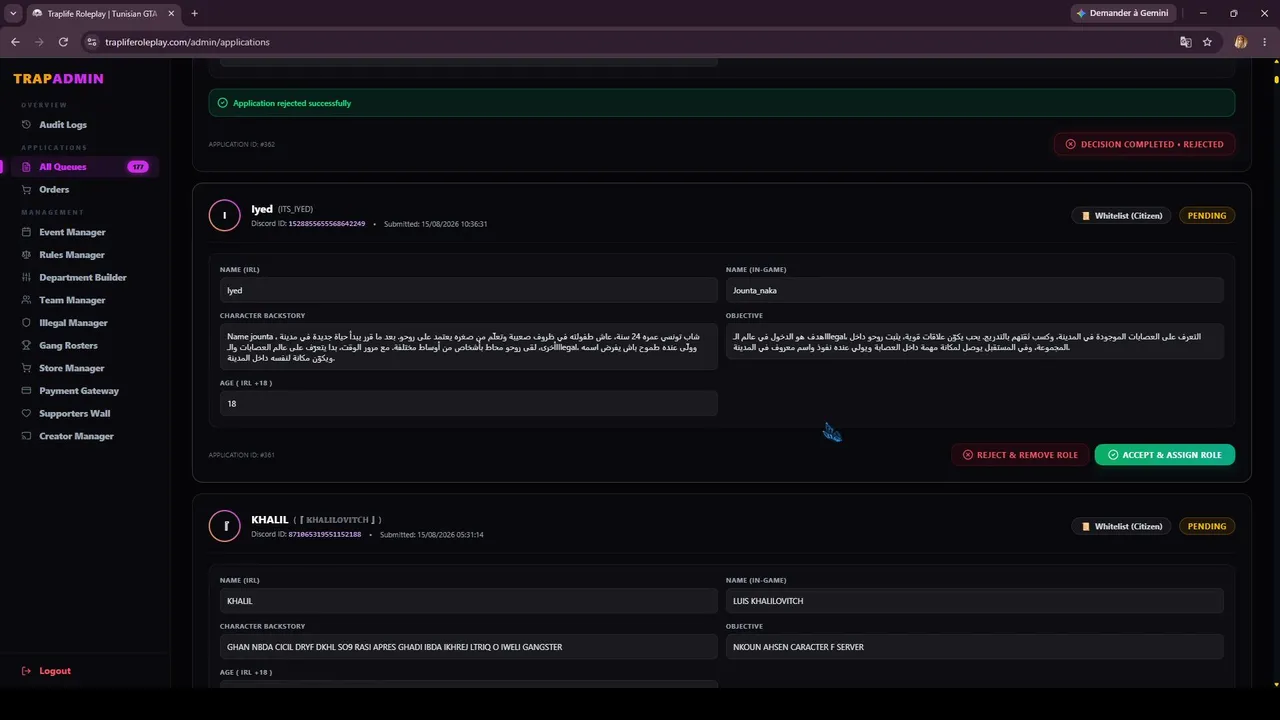Click the Supporters Wall heart icon
The height and width of the screenshot is (720, 1280).
coord(27,414)
